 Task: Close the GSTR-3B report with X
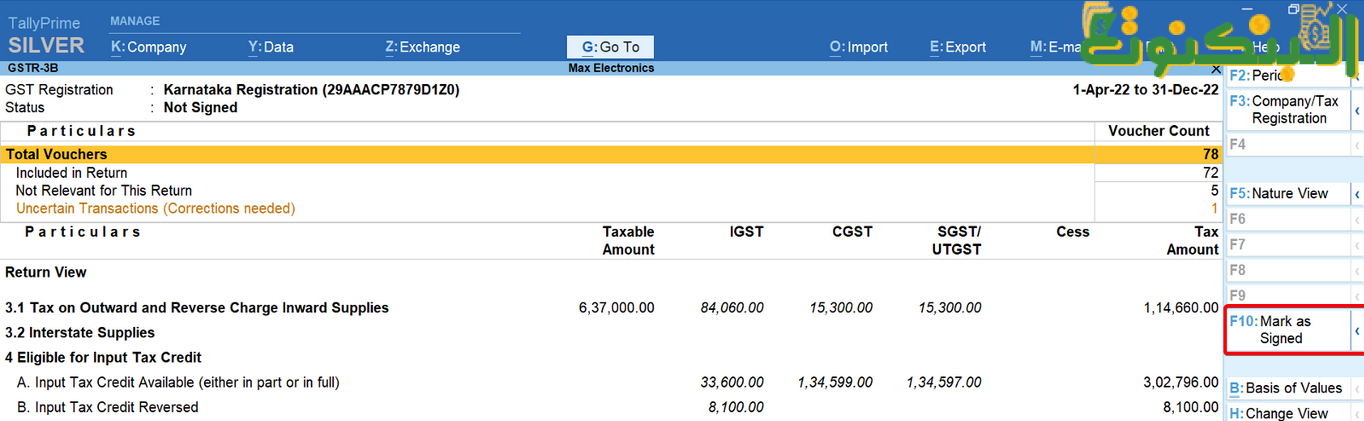click(x=1215, y=69)
